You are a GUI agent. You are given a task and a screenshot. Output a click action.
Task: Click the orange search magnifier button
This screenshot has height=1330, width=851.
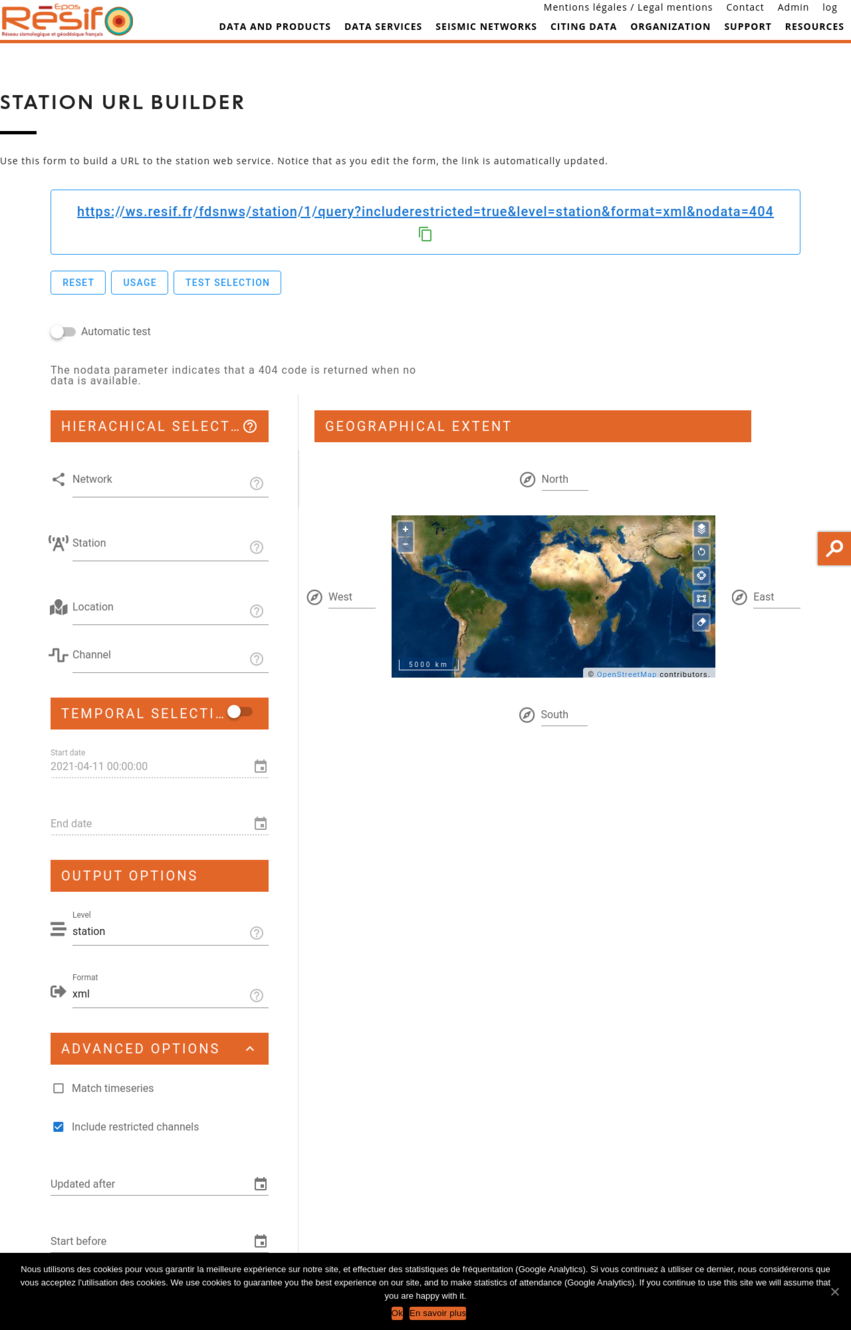tap(834, 548)
